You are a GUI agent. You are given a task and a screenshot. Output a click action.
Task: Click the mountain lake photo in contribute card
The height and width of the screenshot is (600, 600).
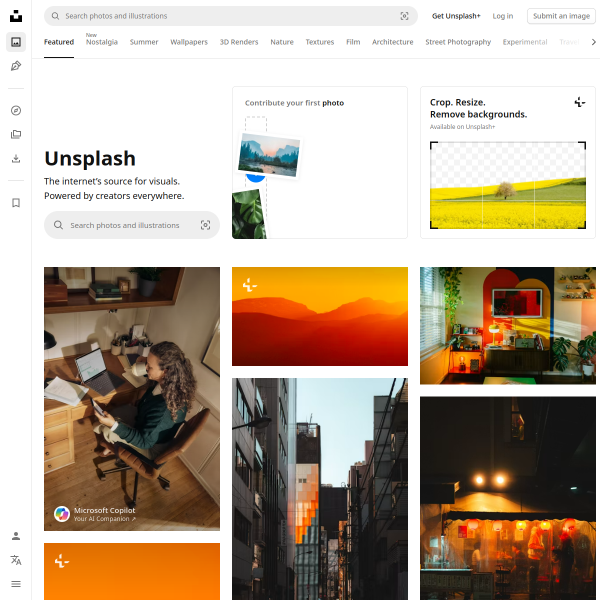[x=269, y=155]
